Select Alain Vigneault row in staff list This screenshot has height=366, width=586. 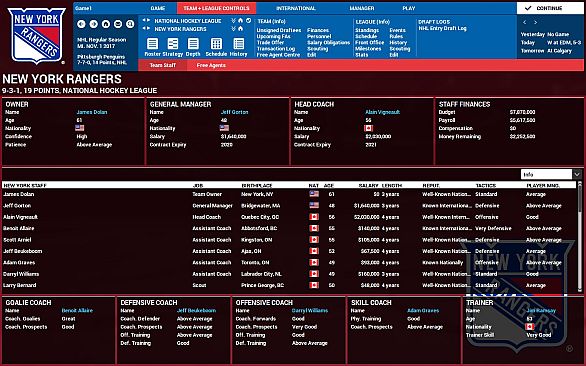(289, 217)
